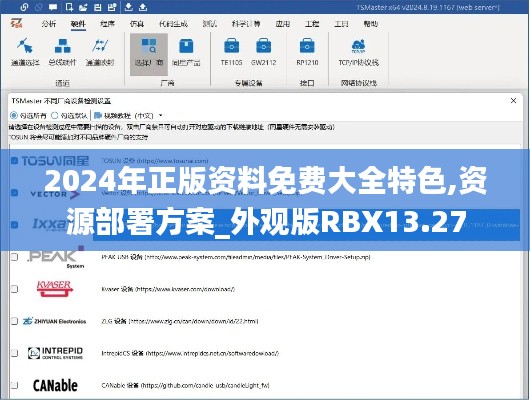Image resolution: width=530 pixels, height=400 pixels.
Task: Close the vendor device detection dialog
Action: tap(513, 101)
